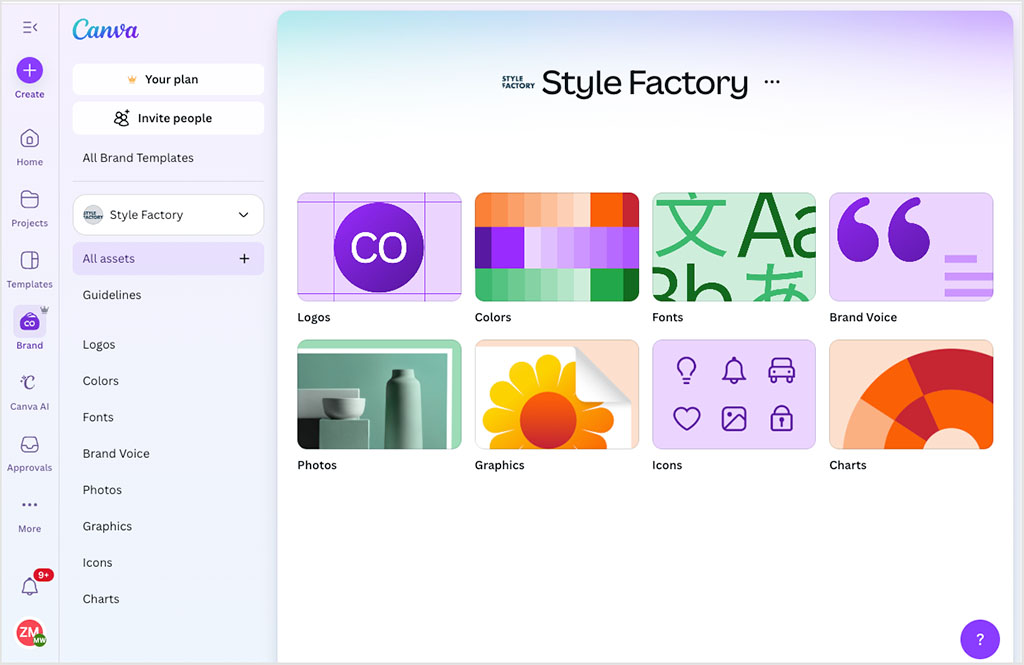Select Fonts in the sidebar menu
This screenshot has width=1024, height=665.
point(99,417)
